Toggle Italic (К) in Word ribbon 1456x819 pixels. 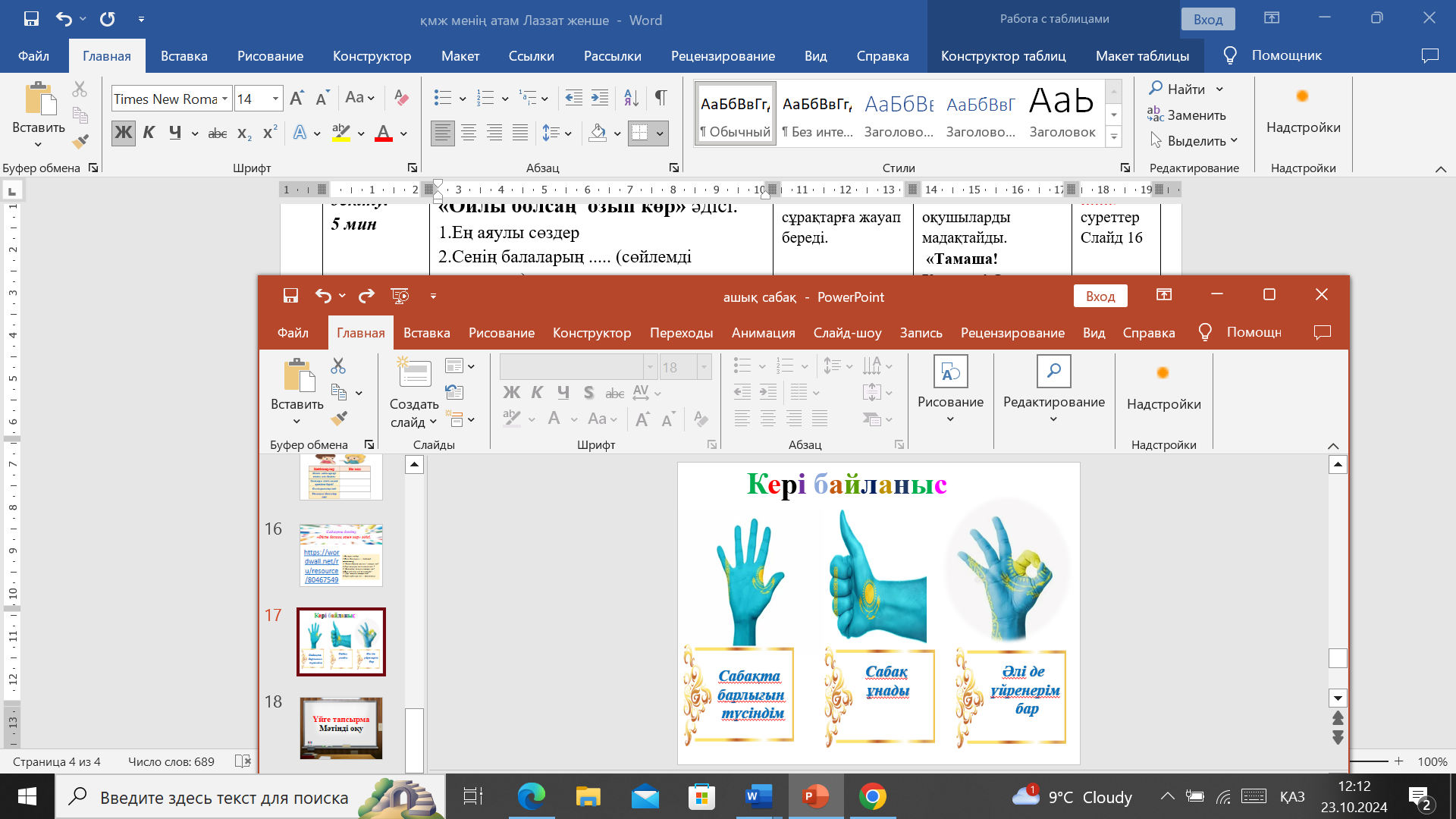149,133
